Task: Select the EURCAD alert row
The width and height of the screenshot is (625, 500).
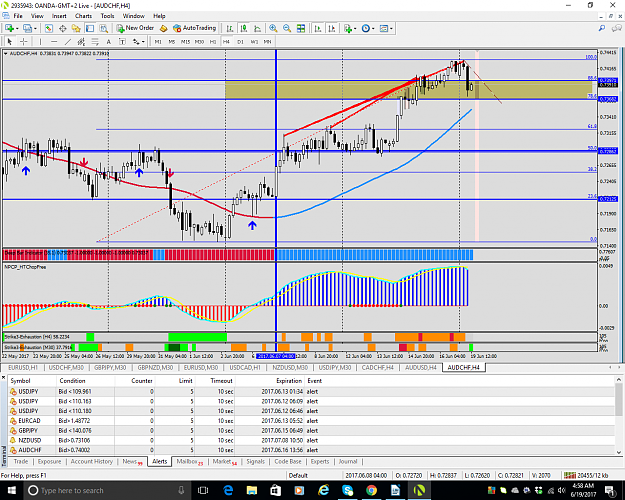Action: click(x=312, y=421)
